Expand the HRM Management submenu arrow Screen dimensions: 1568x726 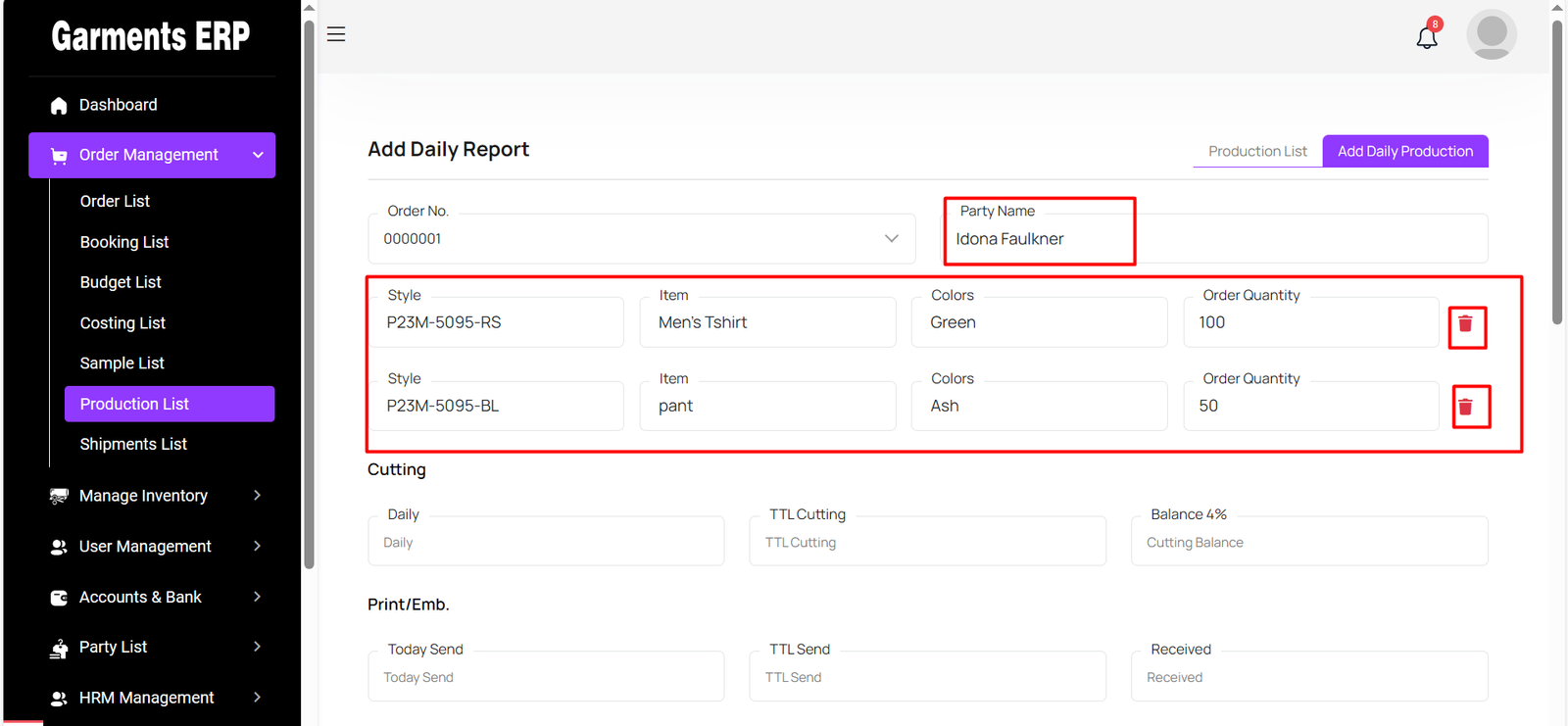click(257, 698)
